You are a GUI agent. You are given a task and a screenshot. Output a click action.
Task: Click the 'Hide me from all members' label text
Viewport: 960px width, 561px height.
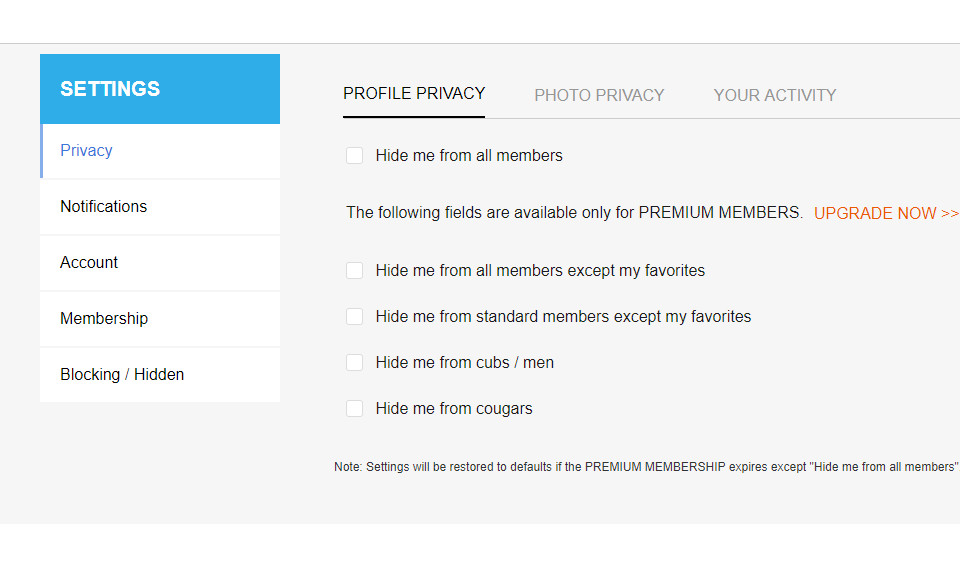pos(469,155)
